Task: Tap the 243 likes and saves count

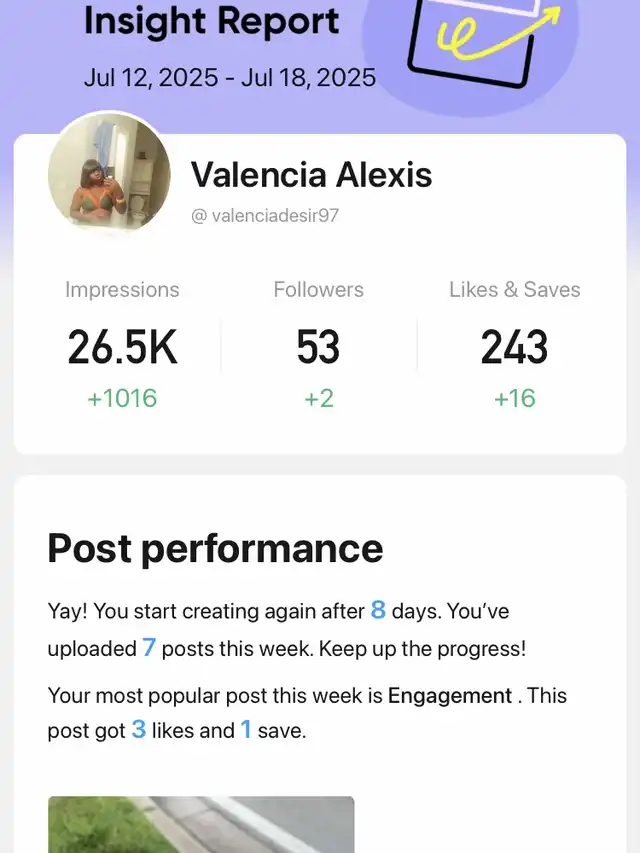Action: (x=514, y=348)
